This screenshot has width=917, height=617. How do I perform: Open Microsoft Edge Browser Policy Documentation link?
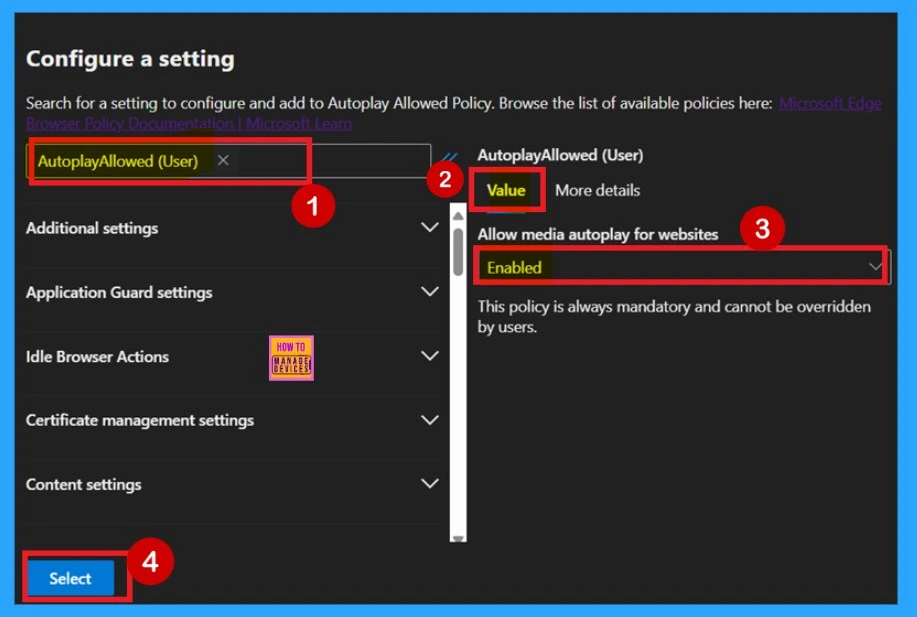830,104
